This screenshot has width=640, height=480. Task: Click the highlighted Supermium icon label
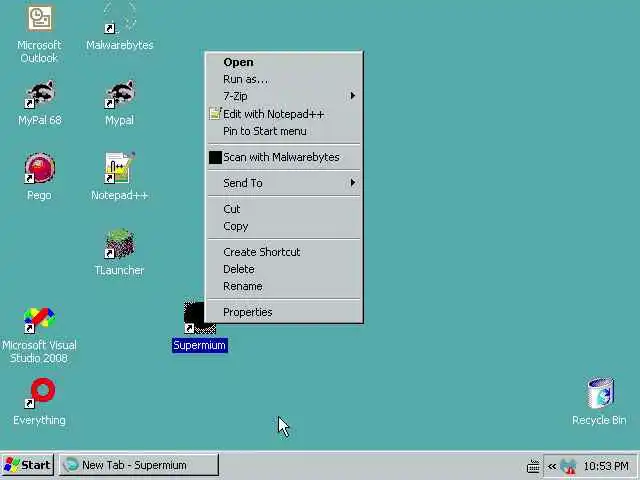pyautogui.click(x=200, y=345)
